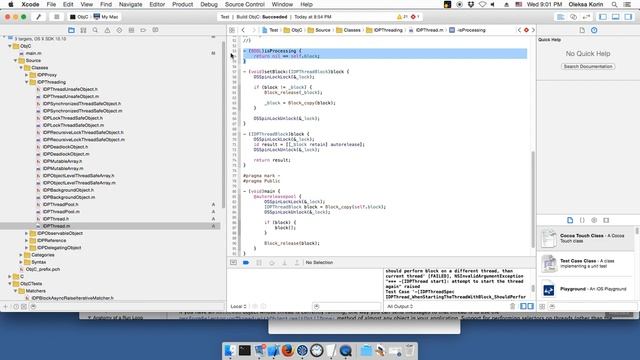The height and width of the screenshot is (360, 640).
Task: Jump to next issue arrow in jump bar
Action: [x=533, y=30]
